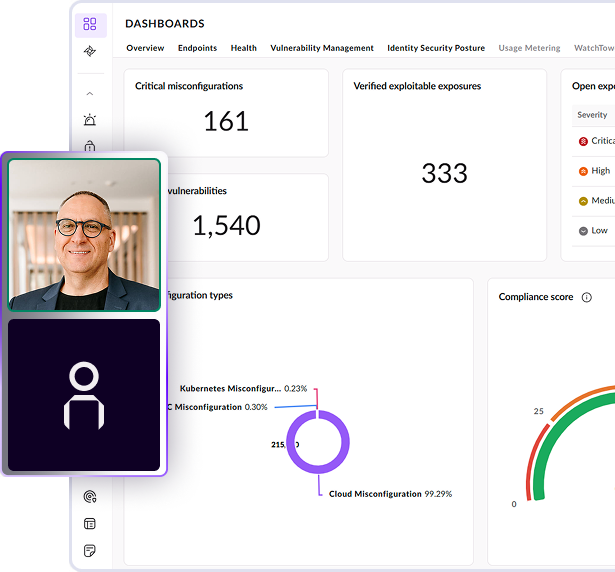The width and height of the screenshot is (615, 572).
Task: Click the gray Low severity icon
Action: pyautogui.click(x=583, y=230)
